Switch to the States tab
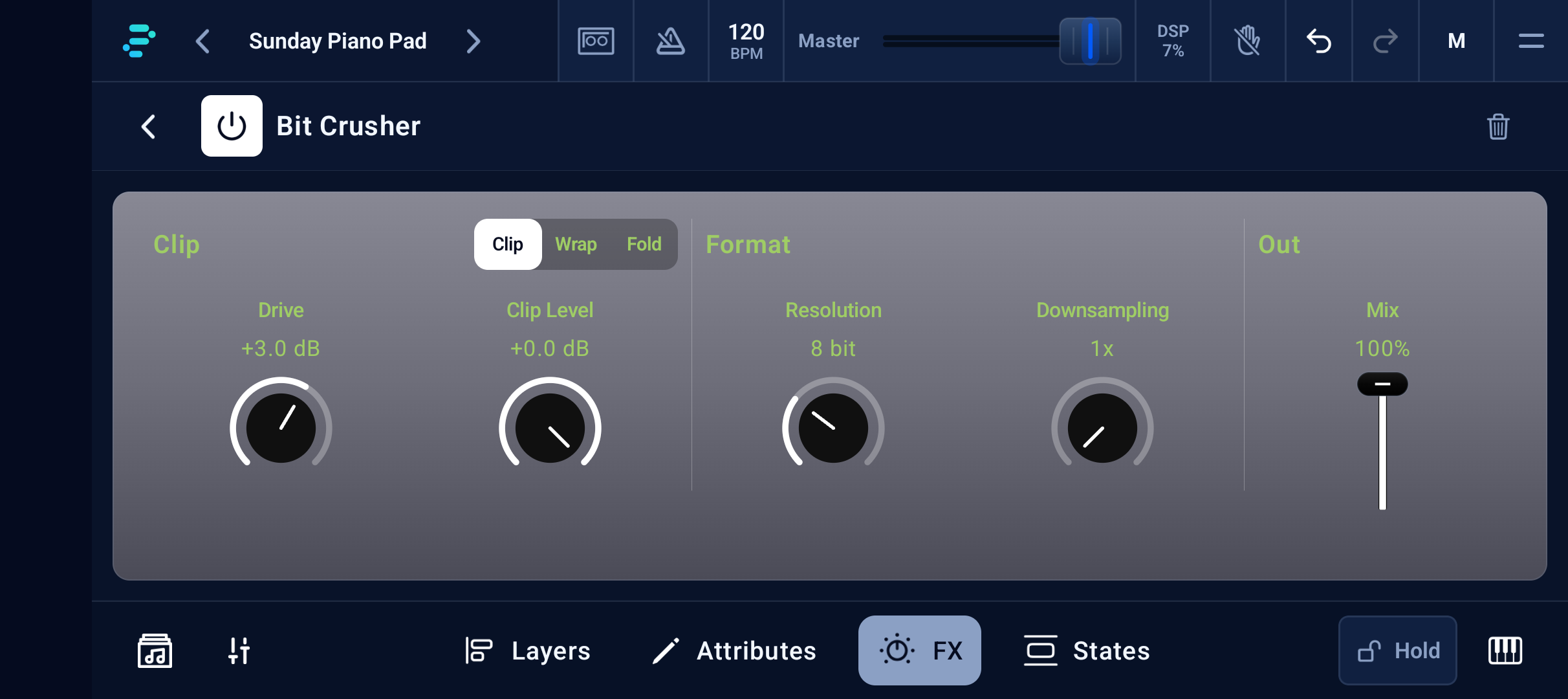The image size is (1568, 699). (1087, 650)
